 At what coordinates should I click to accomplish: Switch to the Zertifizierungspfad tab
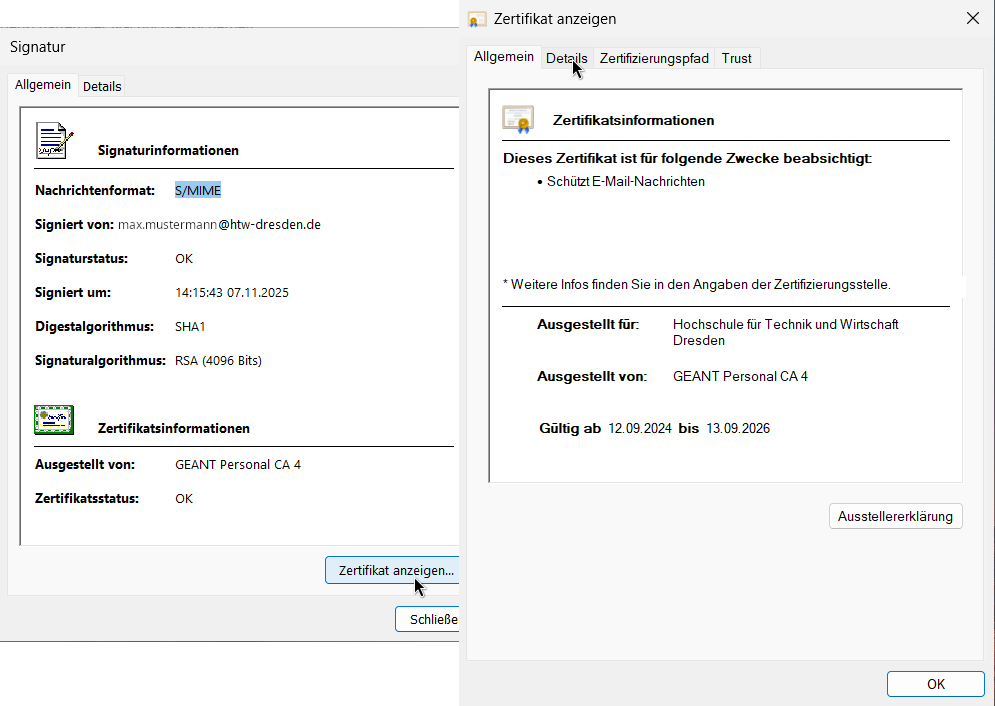click(653, 58)
